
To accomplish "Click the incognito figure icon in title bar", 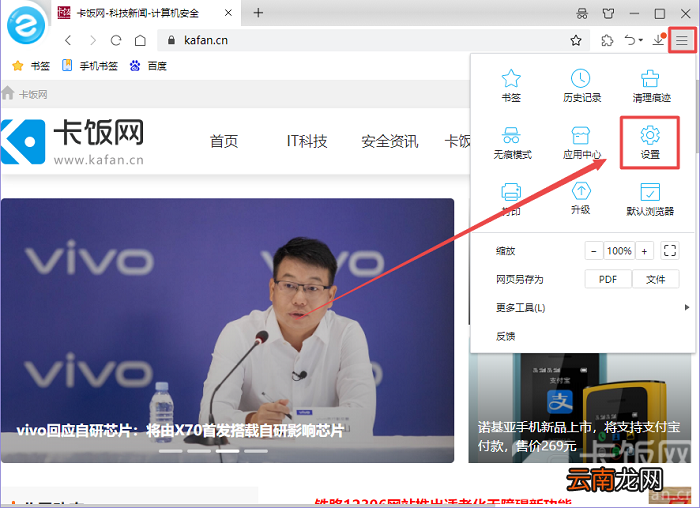I will point(582,13).
